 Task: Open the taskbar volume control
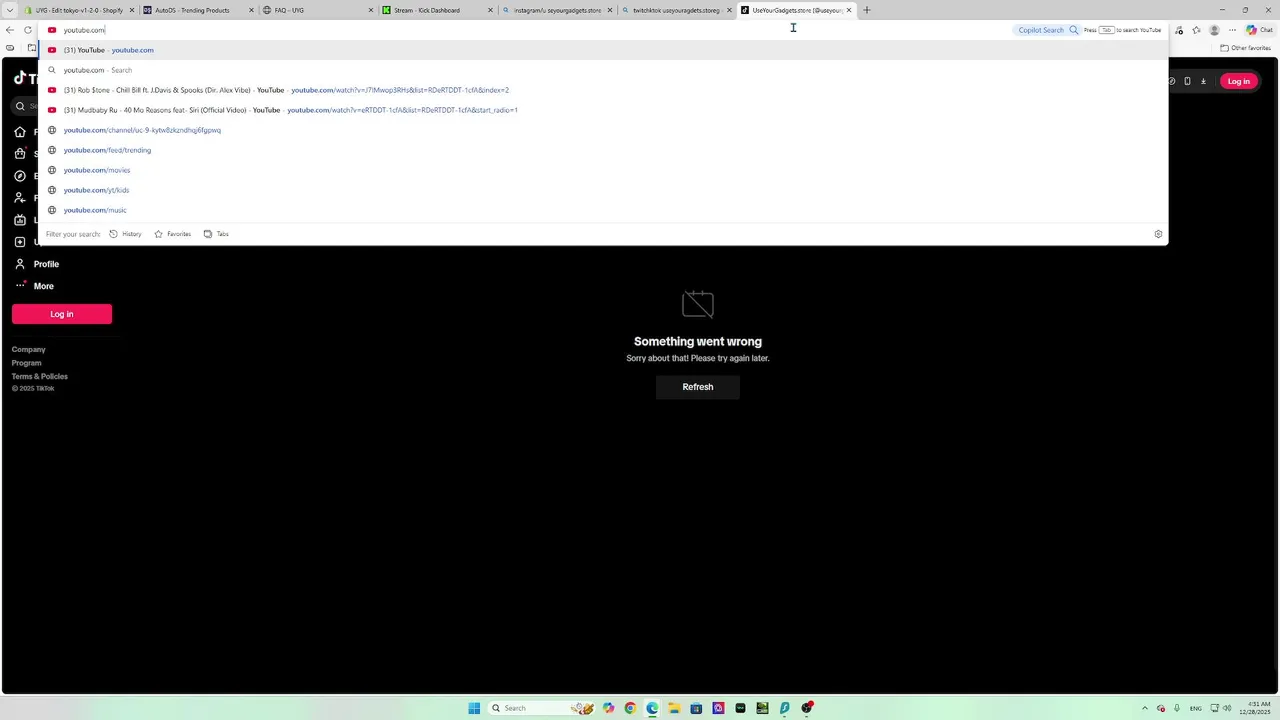point(1227,708)
